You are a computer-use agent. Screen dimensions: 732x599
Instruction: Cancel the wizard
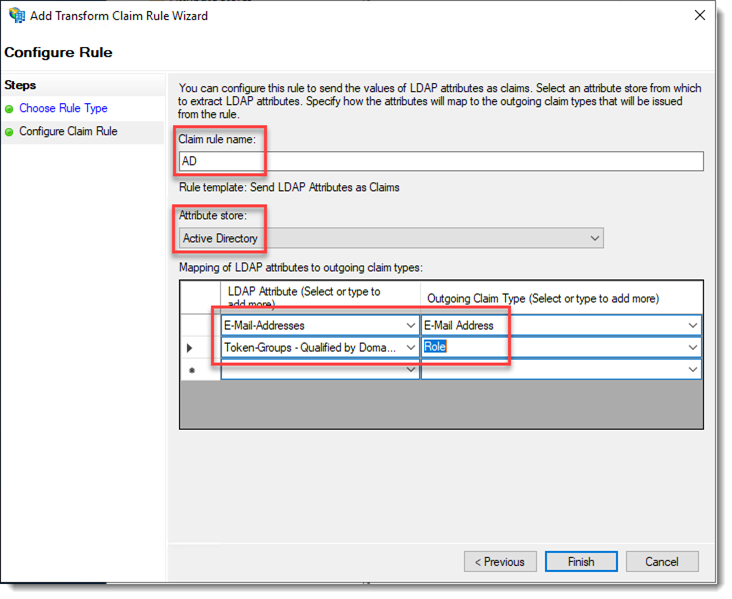[x=662, y=562]
